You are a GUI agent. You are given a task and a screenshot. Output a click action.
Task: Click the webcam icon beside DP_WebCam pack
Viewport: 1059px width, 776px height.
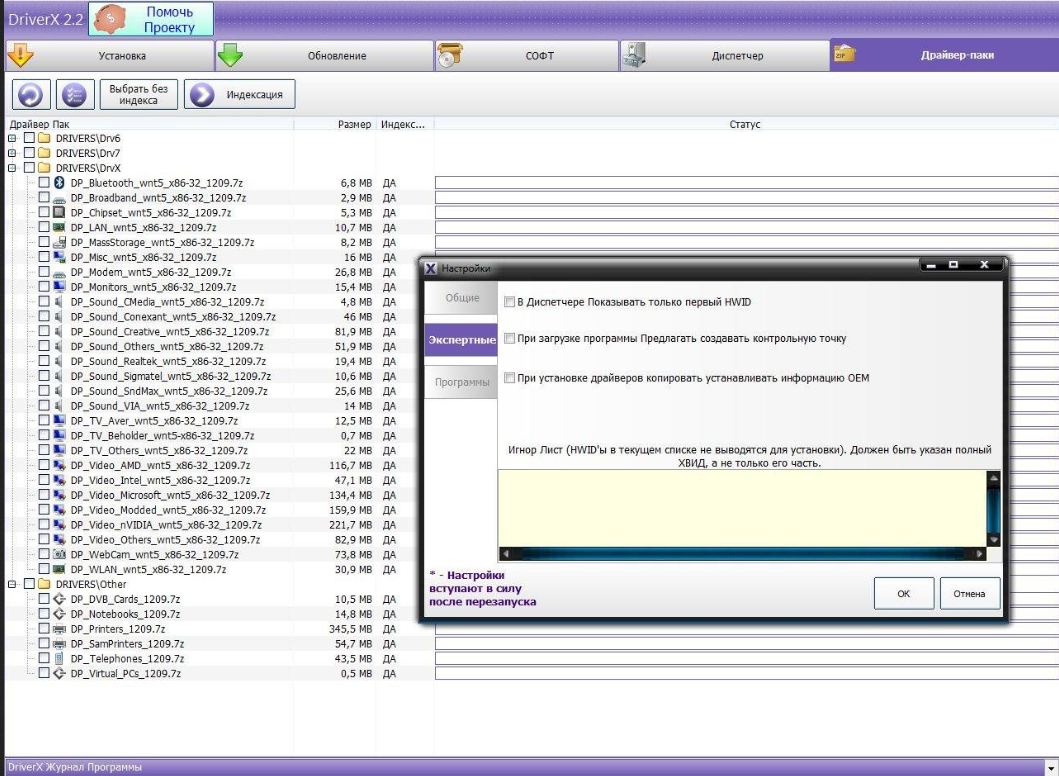(x=59, y=554)
